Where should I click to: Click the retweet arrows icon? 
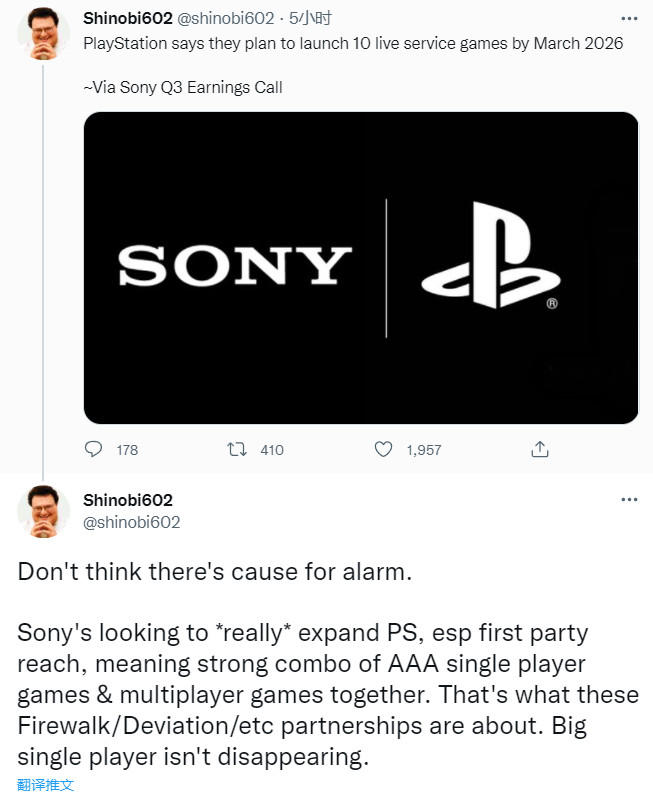(237, 450)
